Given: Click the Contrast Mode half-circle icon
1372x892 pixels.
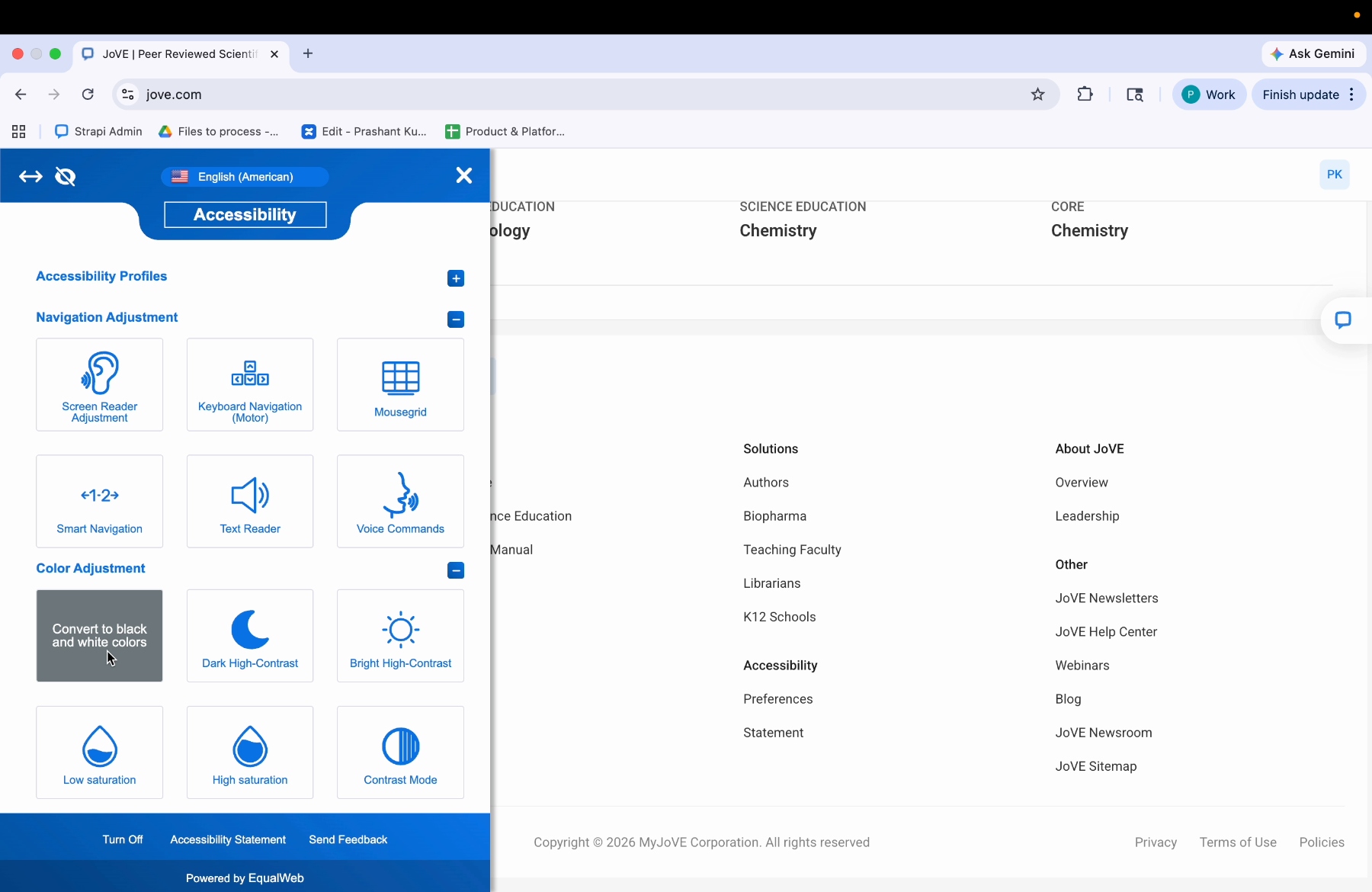Looking at the screenshot, I should click(401, 746).
